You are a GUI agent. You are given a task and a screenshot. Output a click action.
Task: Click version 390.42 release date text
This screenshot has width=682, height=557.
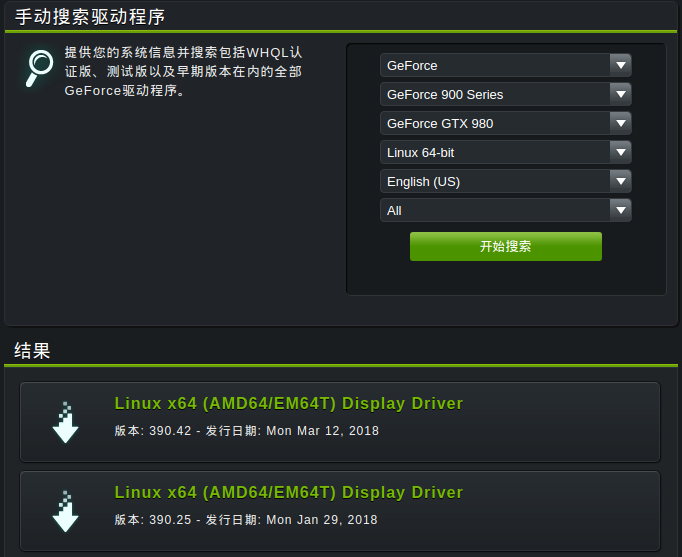point(247,431)
